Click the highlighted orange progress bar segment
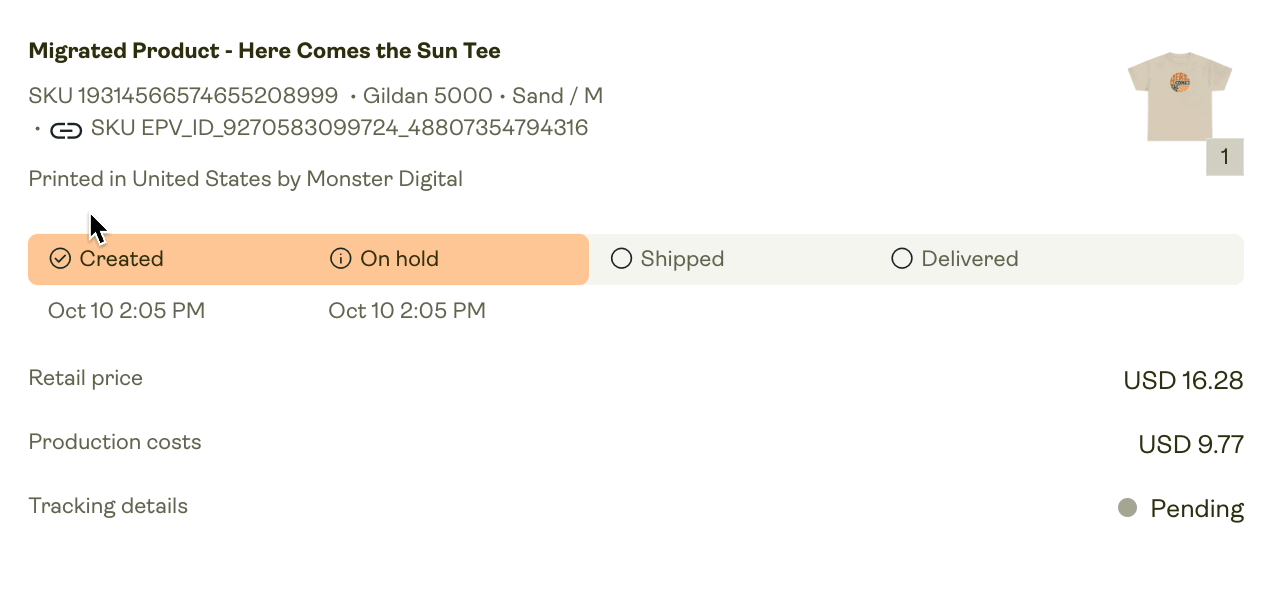Viewport: 1272px width, 592px height. pos(308,260)
